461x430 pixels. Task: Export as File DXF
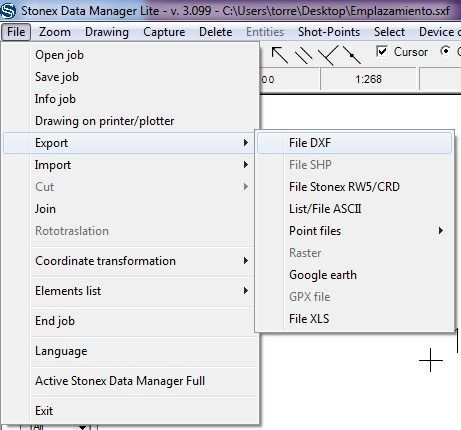tap(355, 143)
